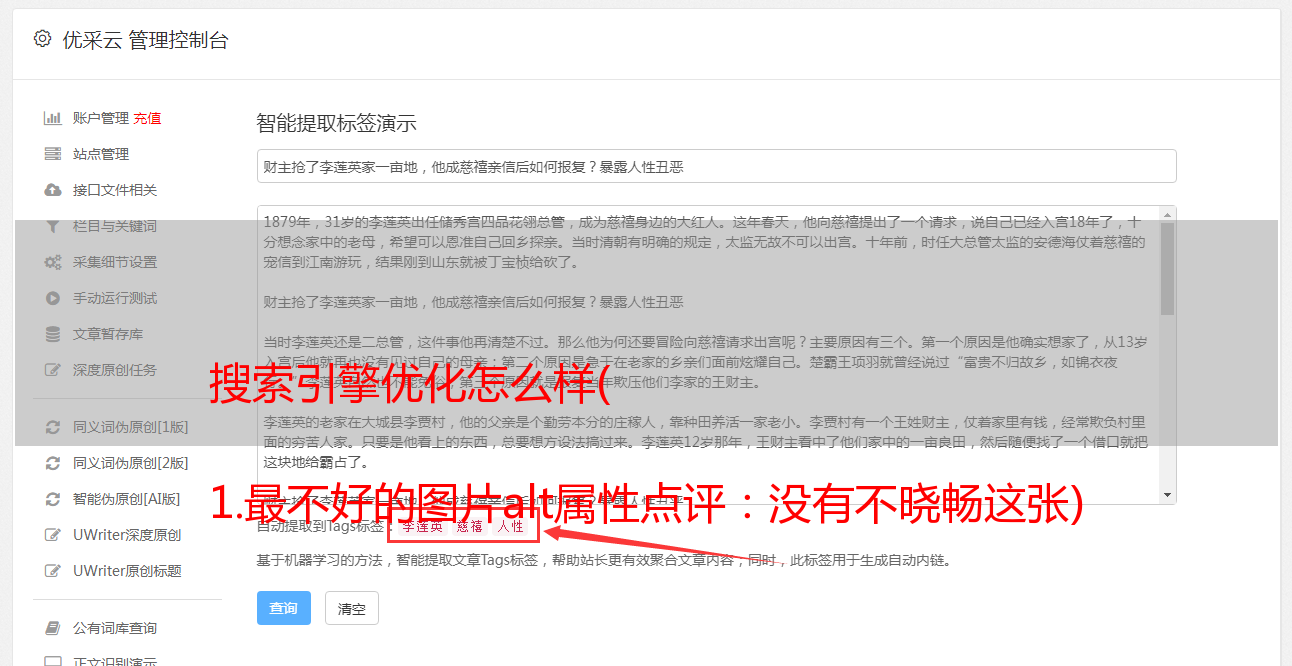Image resolution: width=1292 pixels, height=666 pixels.
Task: Open 智能伪原创[AI版] menu item
Action: [x=127, y=499]
